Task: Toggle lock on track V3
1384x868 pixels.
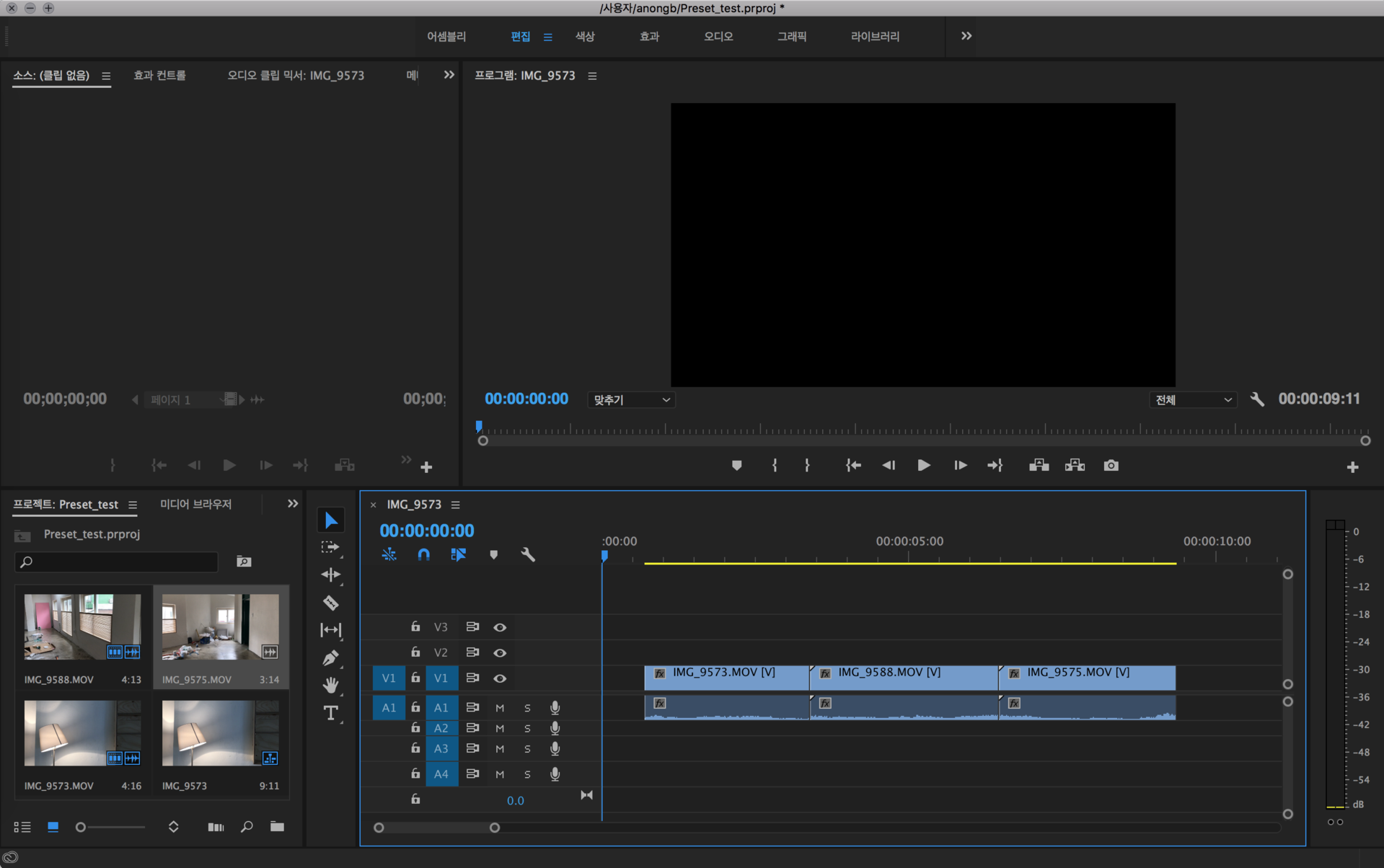Action: coord(415,627)
